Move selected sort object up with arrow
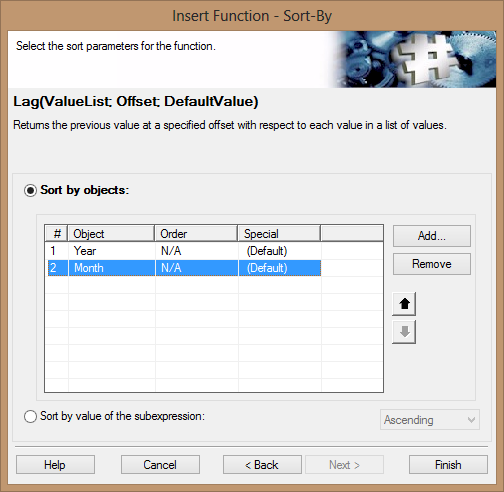This screenshot has width=504, height=492. [x=404, y=304]
